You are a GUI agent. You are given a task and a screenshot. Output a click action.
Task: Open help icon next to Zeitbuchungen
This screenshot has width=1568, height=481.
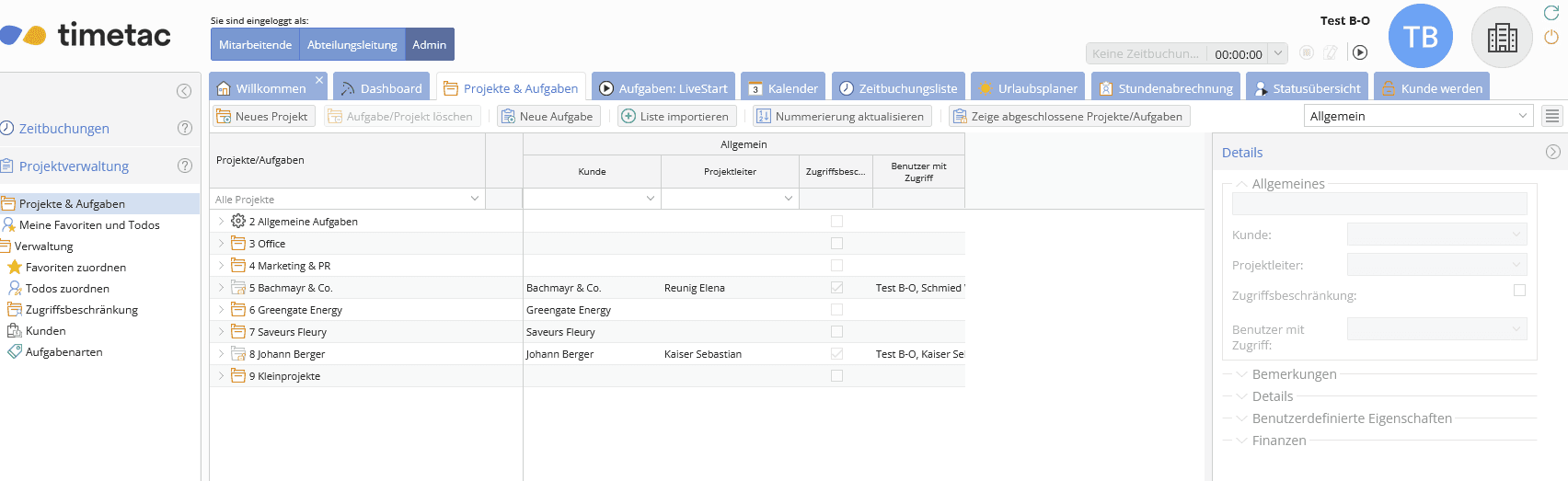tap(185, 128)
